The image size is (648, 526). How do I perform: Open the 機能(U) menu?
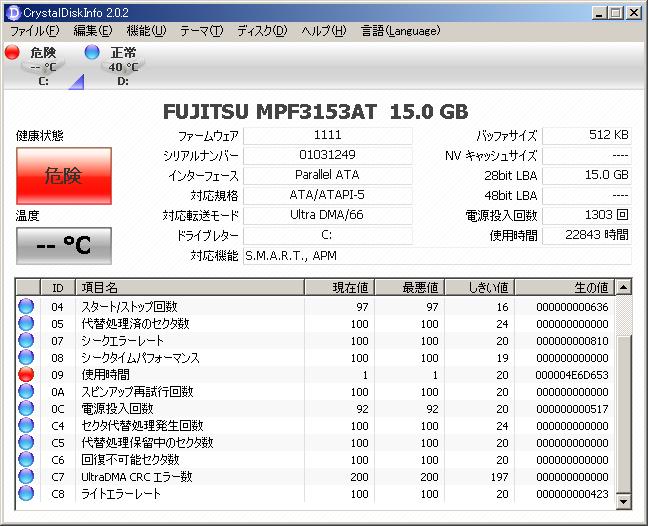coord(146,31)
